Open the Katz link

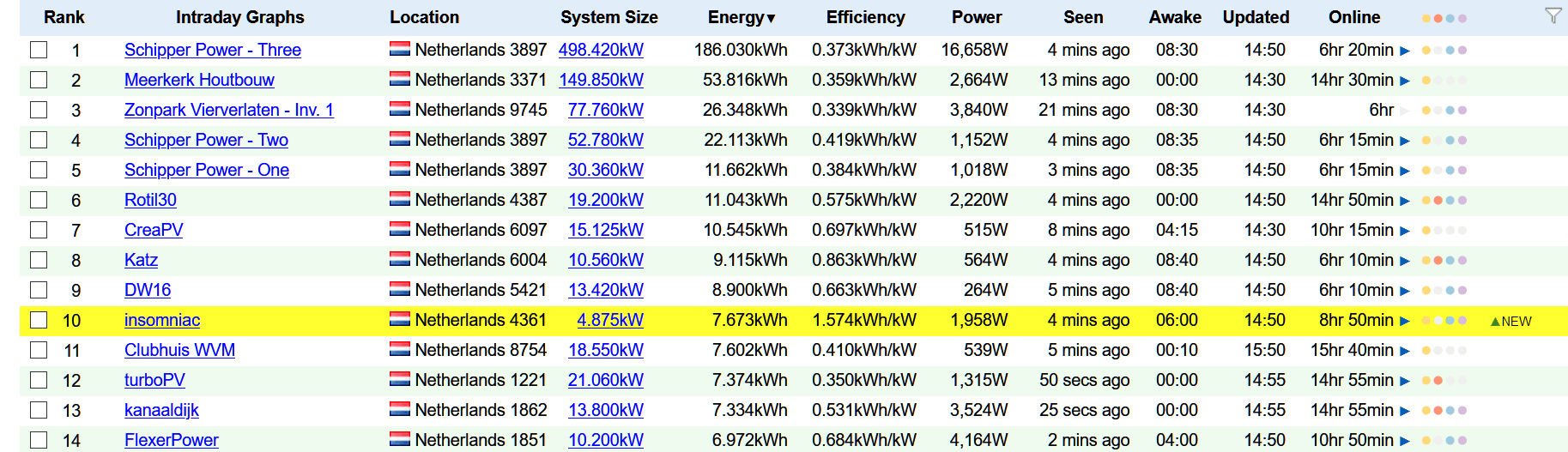(x=141, y=260)
